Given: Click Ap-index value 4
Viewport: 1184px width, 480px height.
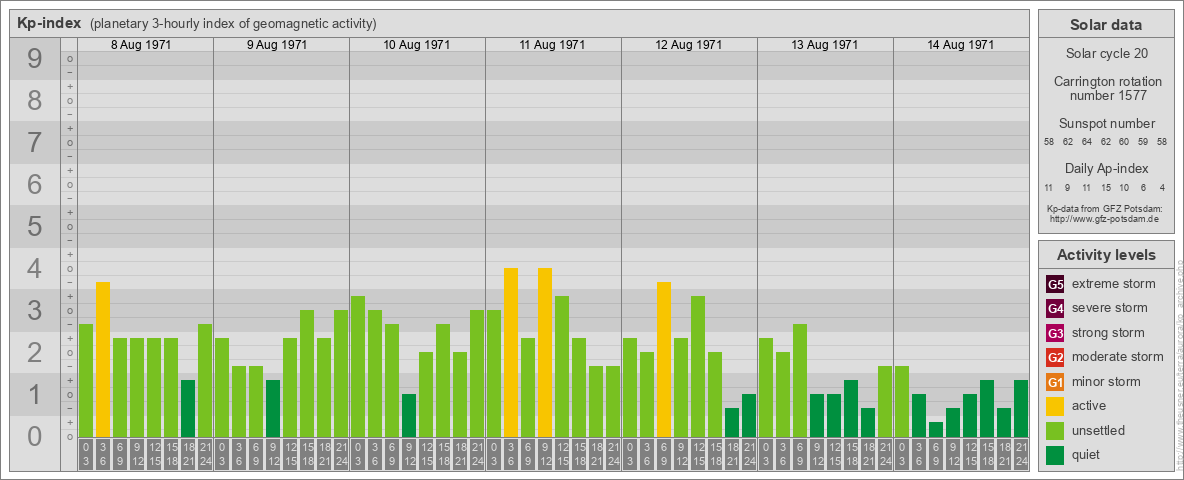Looking at the screenshot, I should 1161,187.
